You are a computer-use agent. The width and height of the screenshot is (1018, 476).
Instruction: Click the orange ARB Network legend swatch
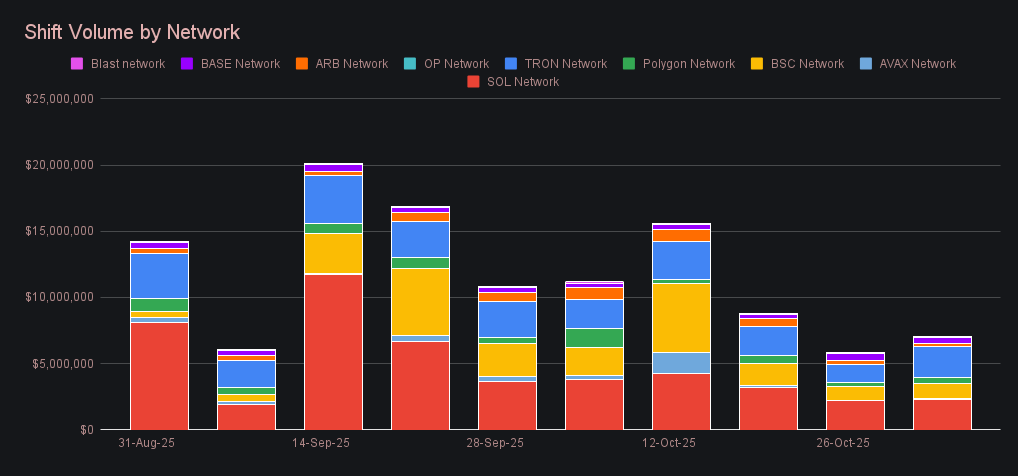(x=301, y=64)
